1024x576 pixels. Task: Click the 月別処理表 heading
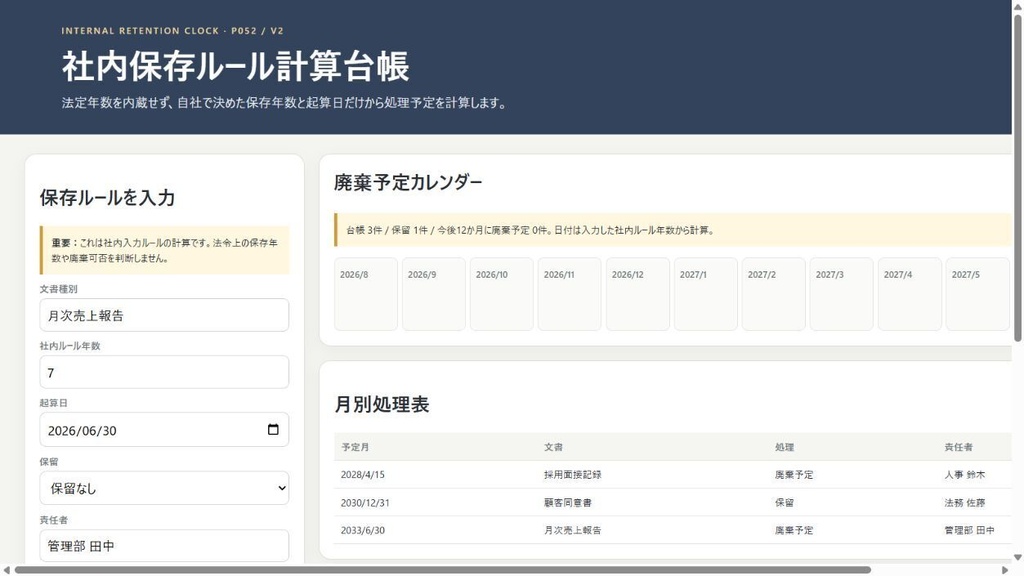[381, 404]
